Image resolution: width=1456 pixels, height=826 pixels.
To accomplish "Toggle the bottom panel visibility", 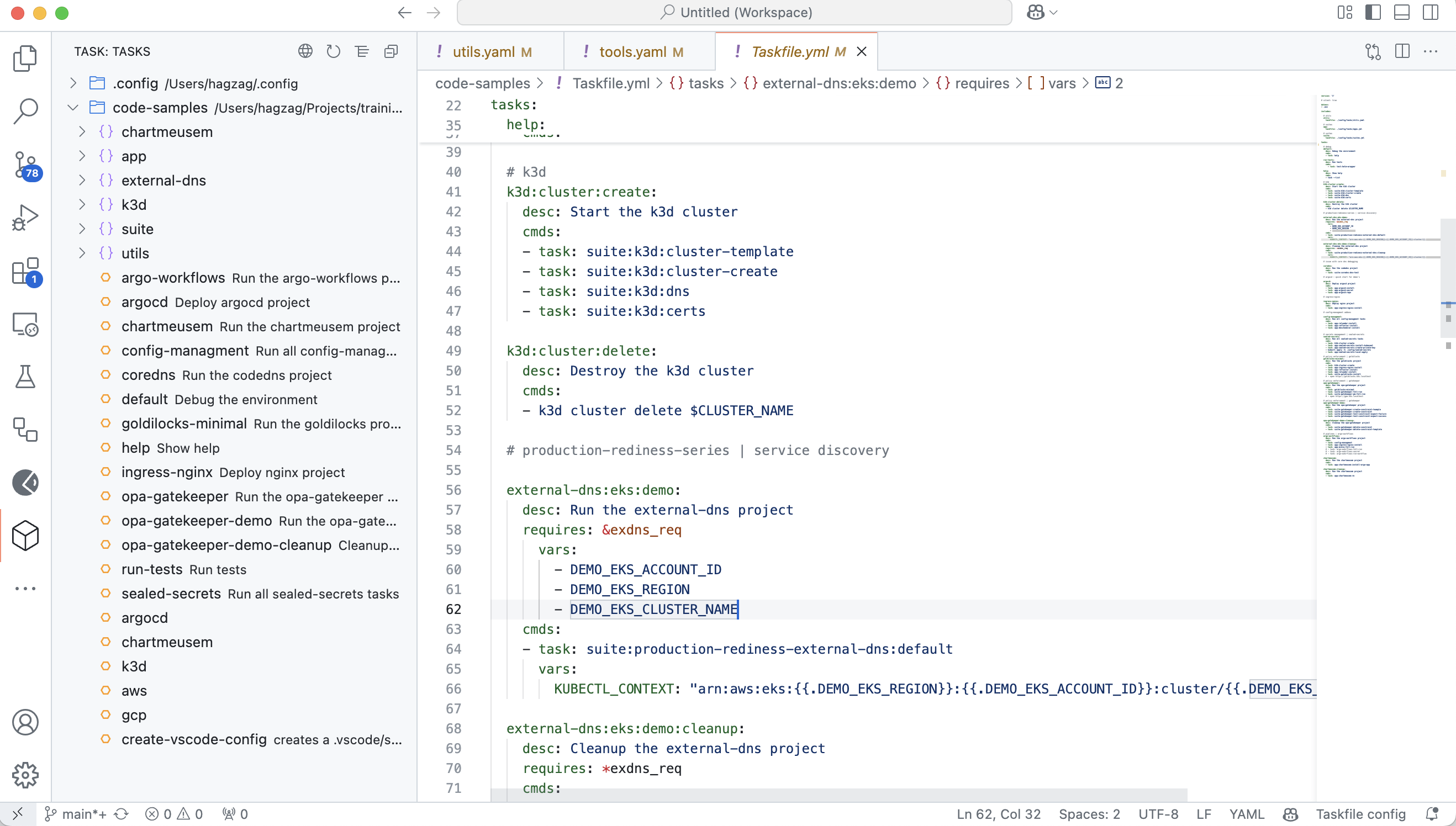I will (1401, 13).
